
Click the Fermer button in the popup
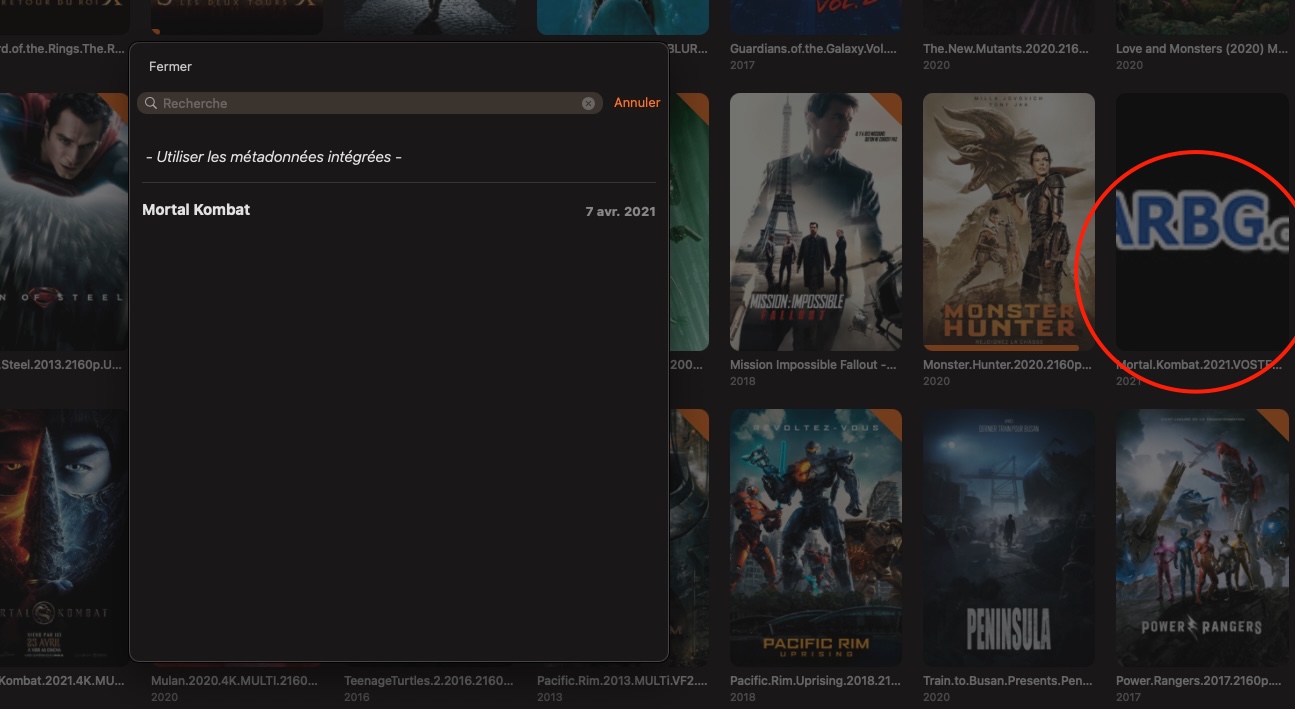tap(170, 66)
